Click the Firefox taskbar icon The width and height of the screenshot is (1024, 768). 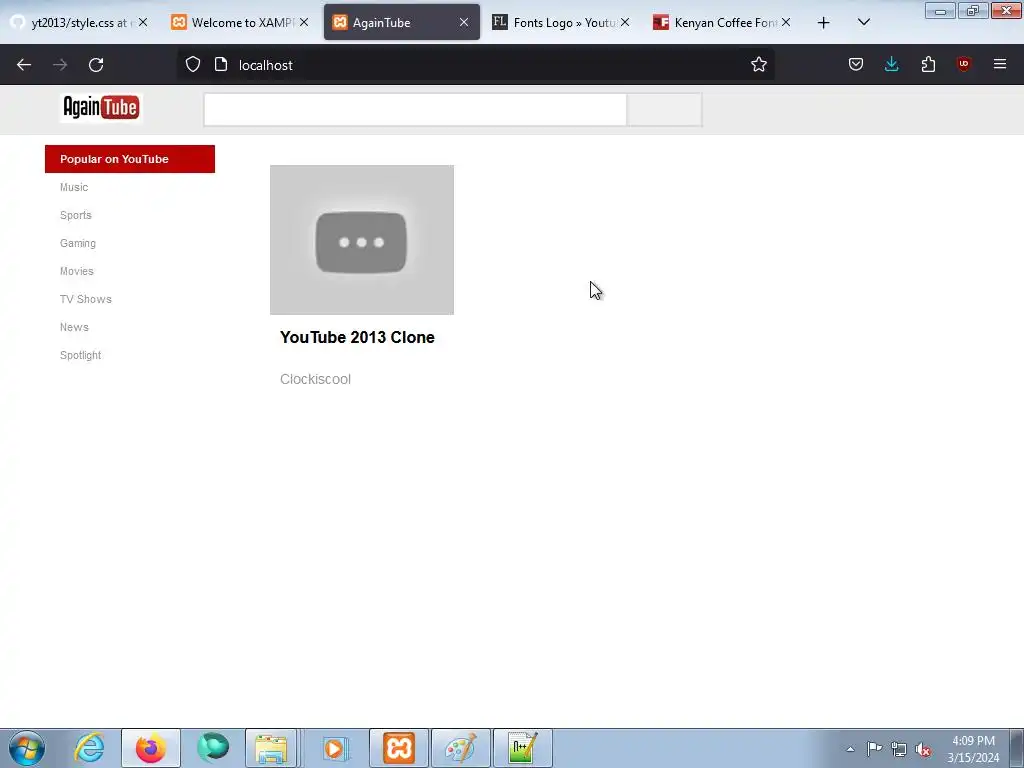tap(151, 748)
